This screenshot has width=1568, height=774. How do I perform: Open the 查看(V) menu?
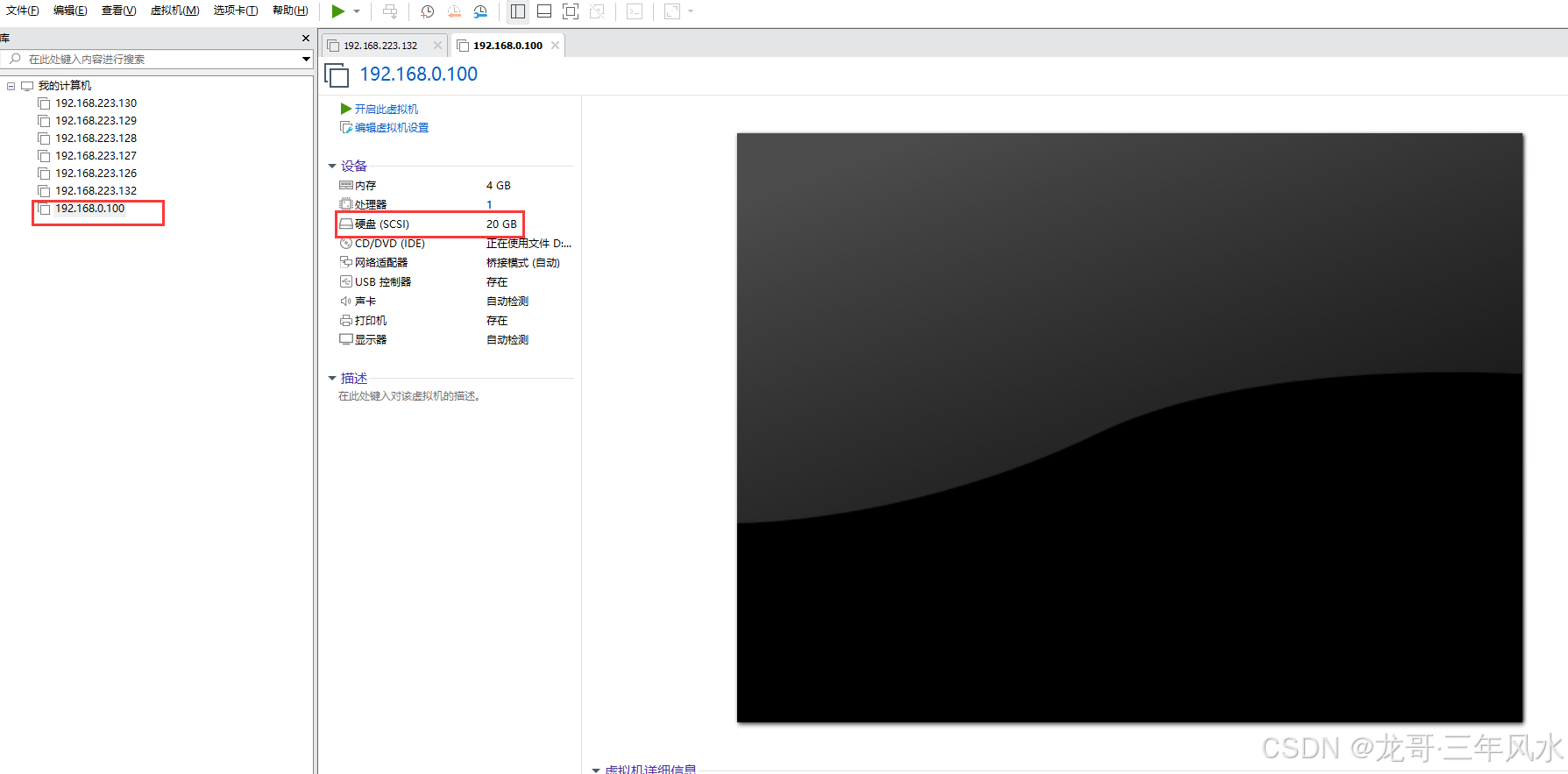coord(118,11)
